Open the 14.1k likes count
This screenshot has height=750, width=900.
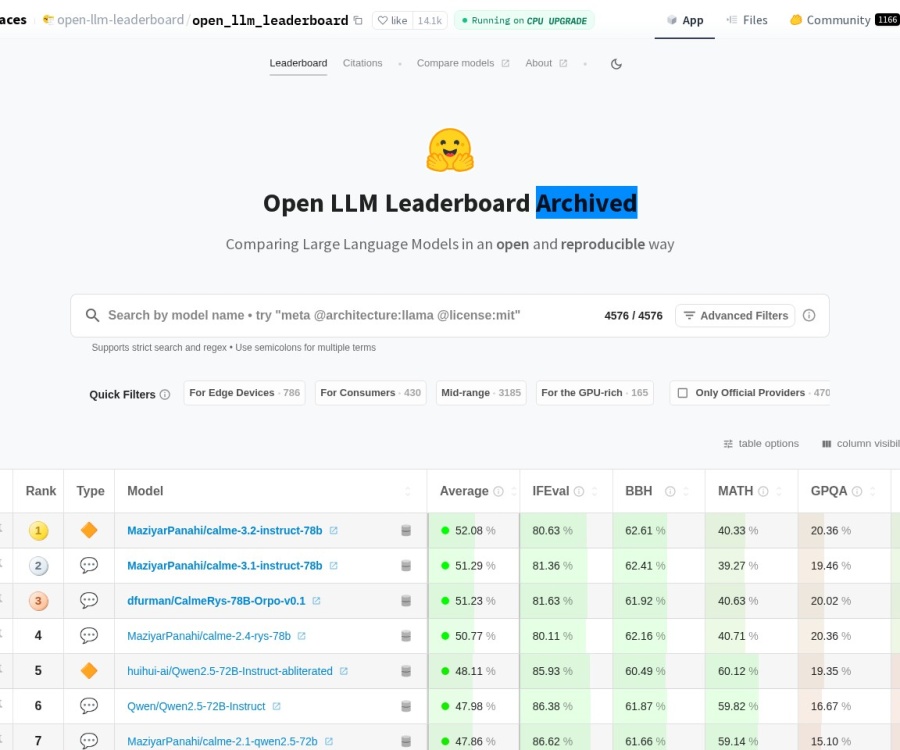(430, 21)
